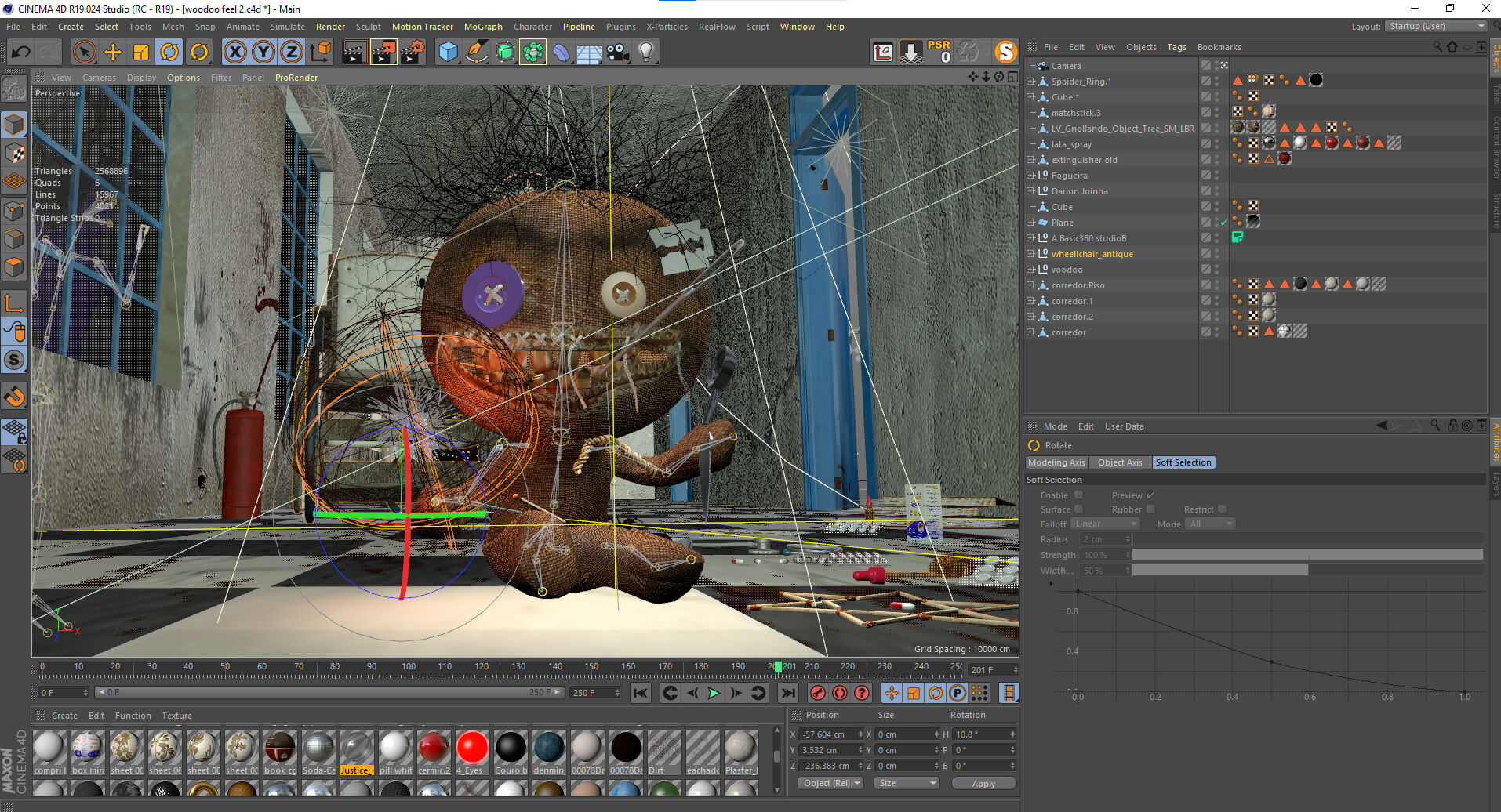The image size is (1501, 812).
Task: Select the Move tool in top toolbar
Action: tap(113, 53)
